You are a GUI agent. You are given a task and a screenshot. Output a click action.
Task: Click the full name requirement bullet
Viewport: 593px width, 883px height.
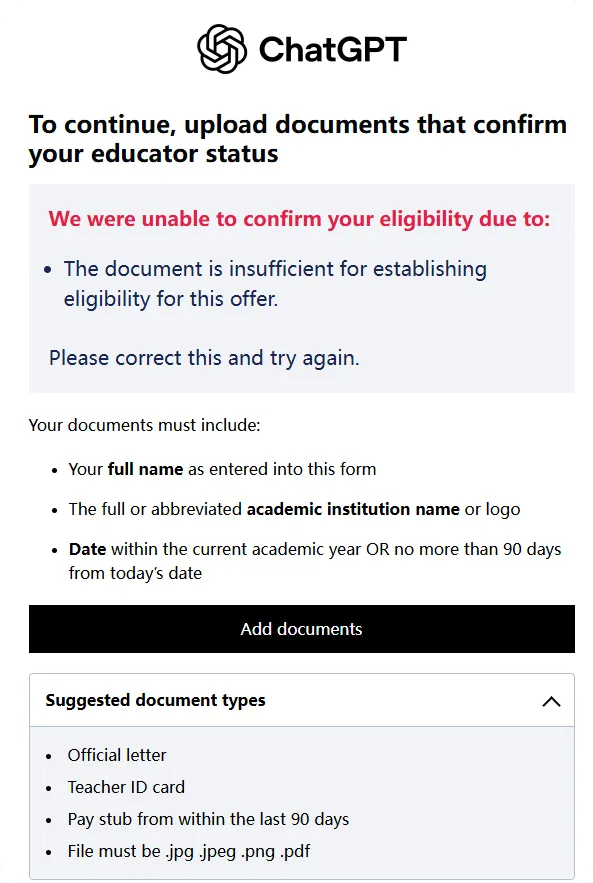point(222,469)
